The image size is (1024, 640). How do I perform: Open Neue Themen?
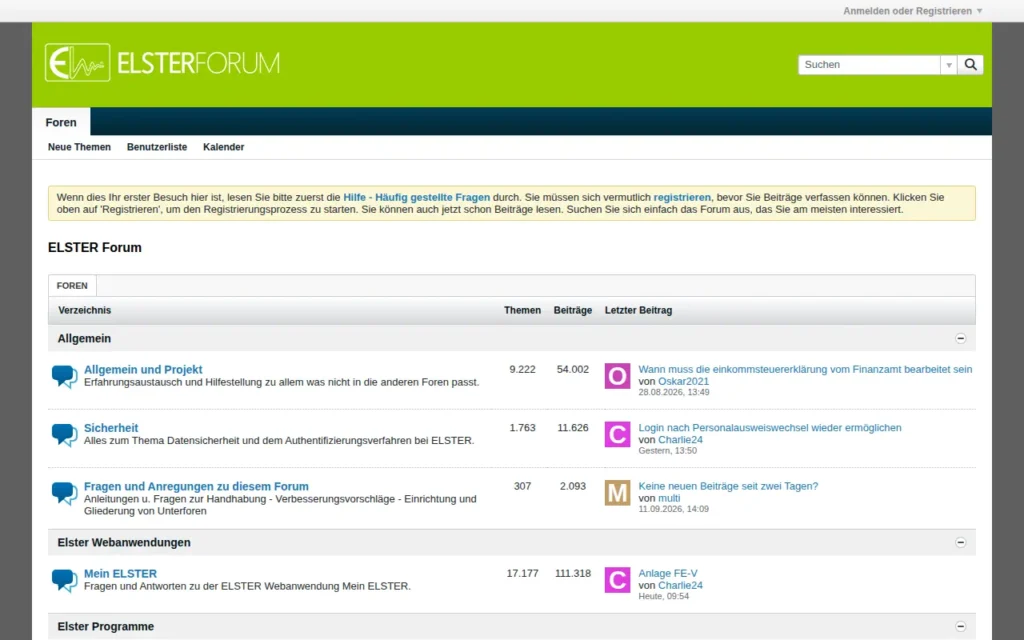(x=79, y=147)
